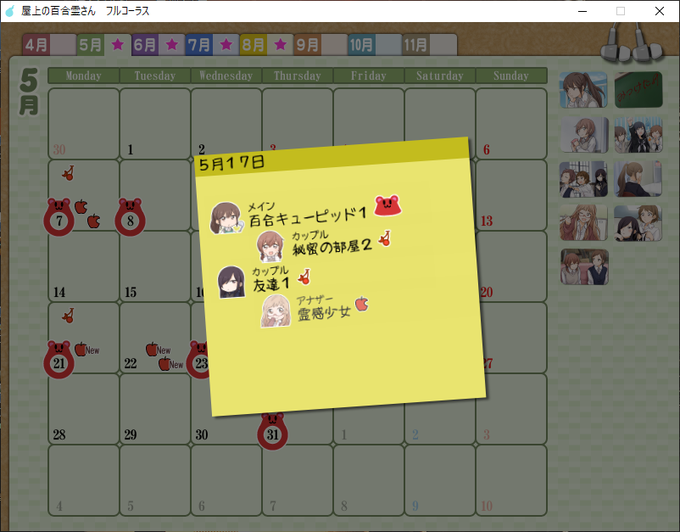Click the cherry icon beside 友達1
680x532 pixels.
click(x=304, y=276)
